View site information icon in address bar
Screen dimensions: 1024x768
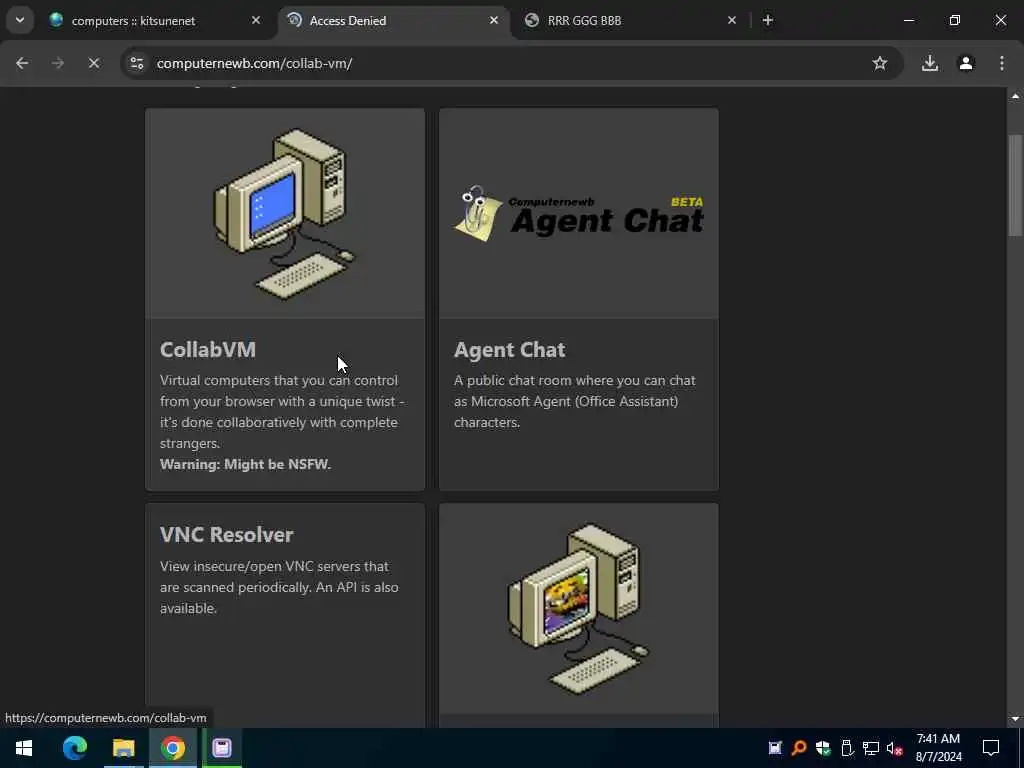[136, 63]
